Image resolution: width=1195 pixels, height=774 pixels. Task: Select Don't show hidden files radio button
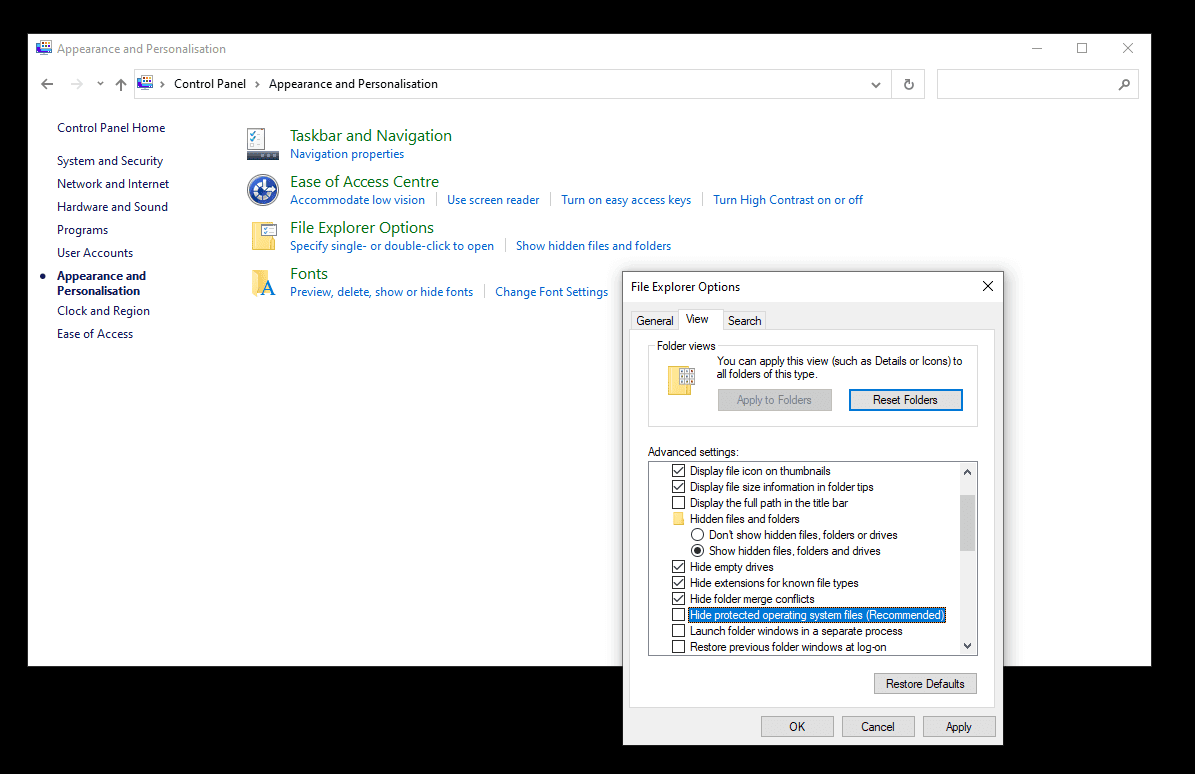pos(697,534)
